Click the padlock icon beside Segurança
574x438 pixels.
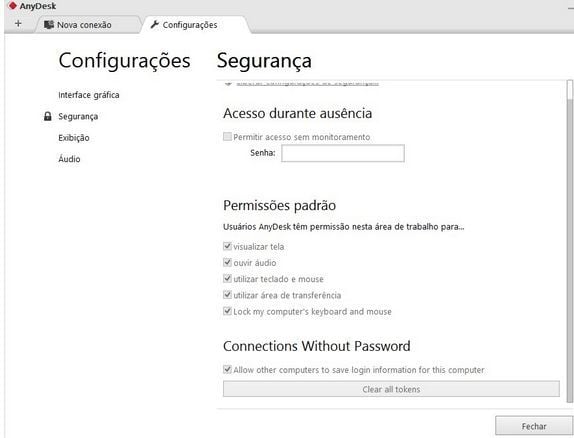pyautogui.click(x=48, y=116)
